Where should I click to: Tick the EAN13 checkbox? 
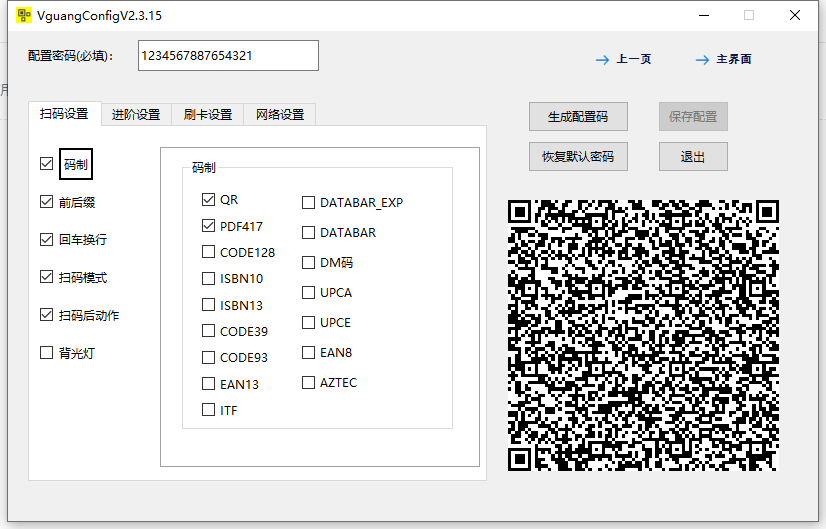click(x=209, y=384)
